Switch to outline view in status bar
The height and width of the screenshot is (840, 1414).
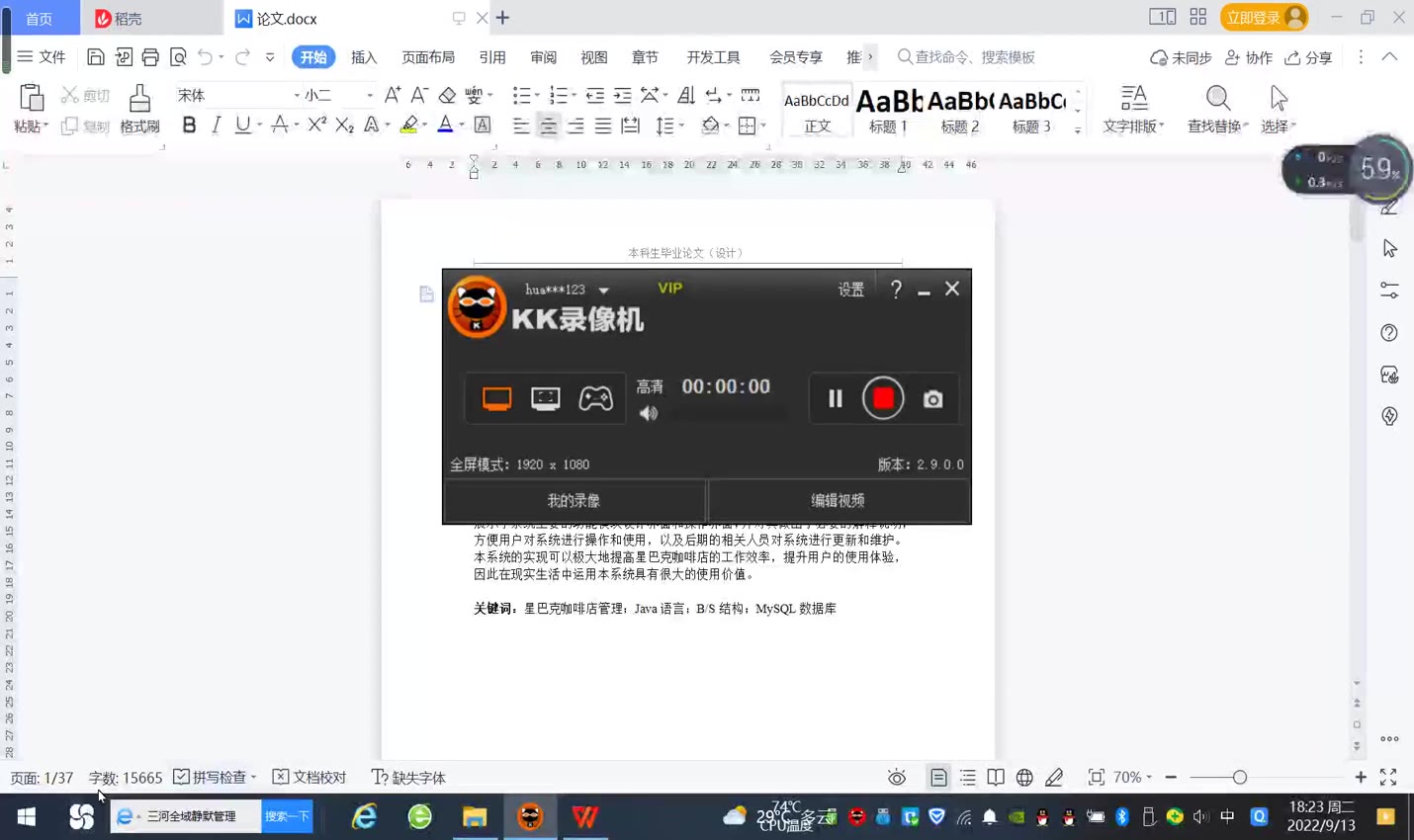click(967, 778)
